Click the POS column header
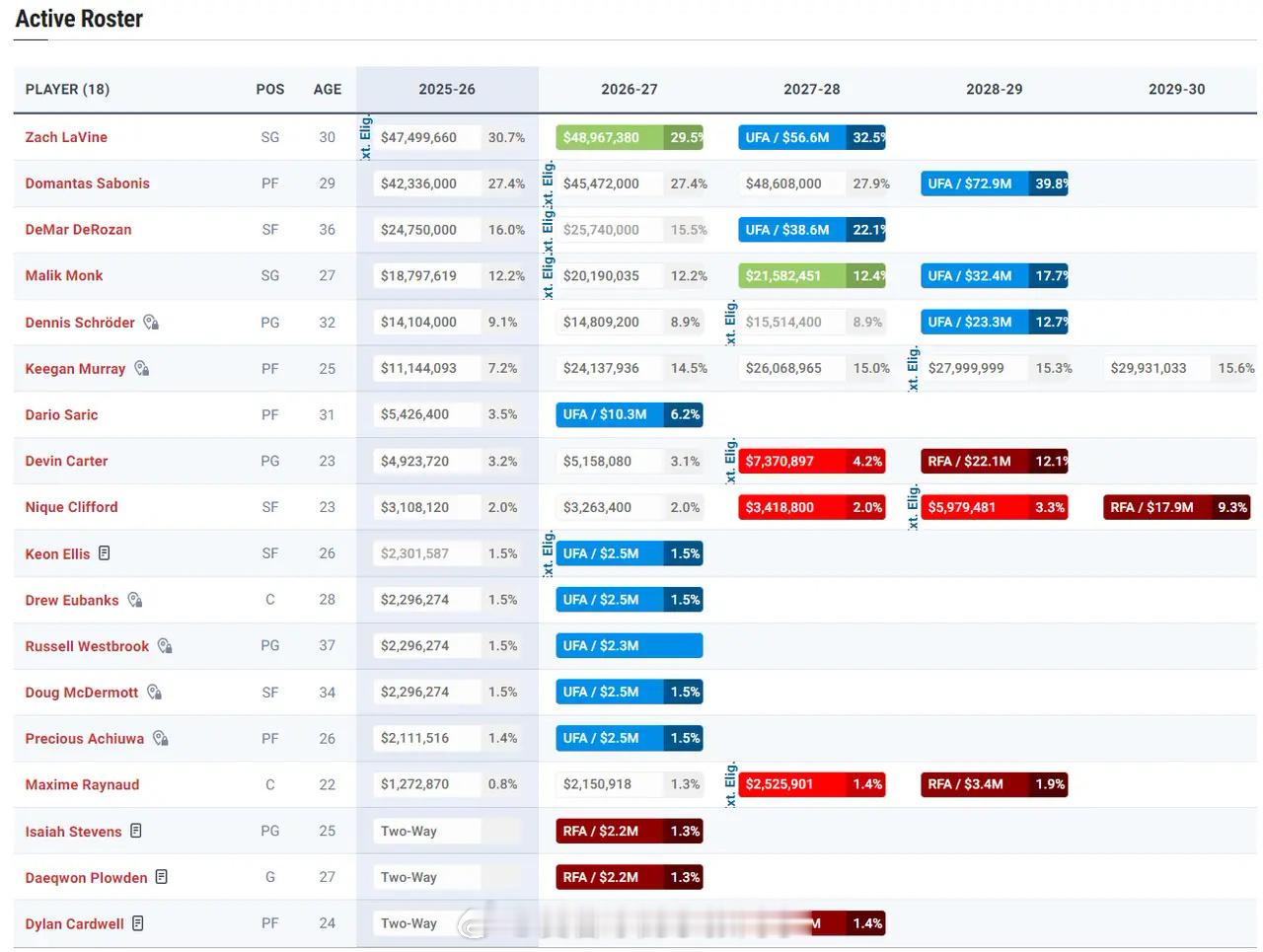Screen dimensions: 1263x952 (x=270, y=89)
